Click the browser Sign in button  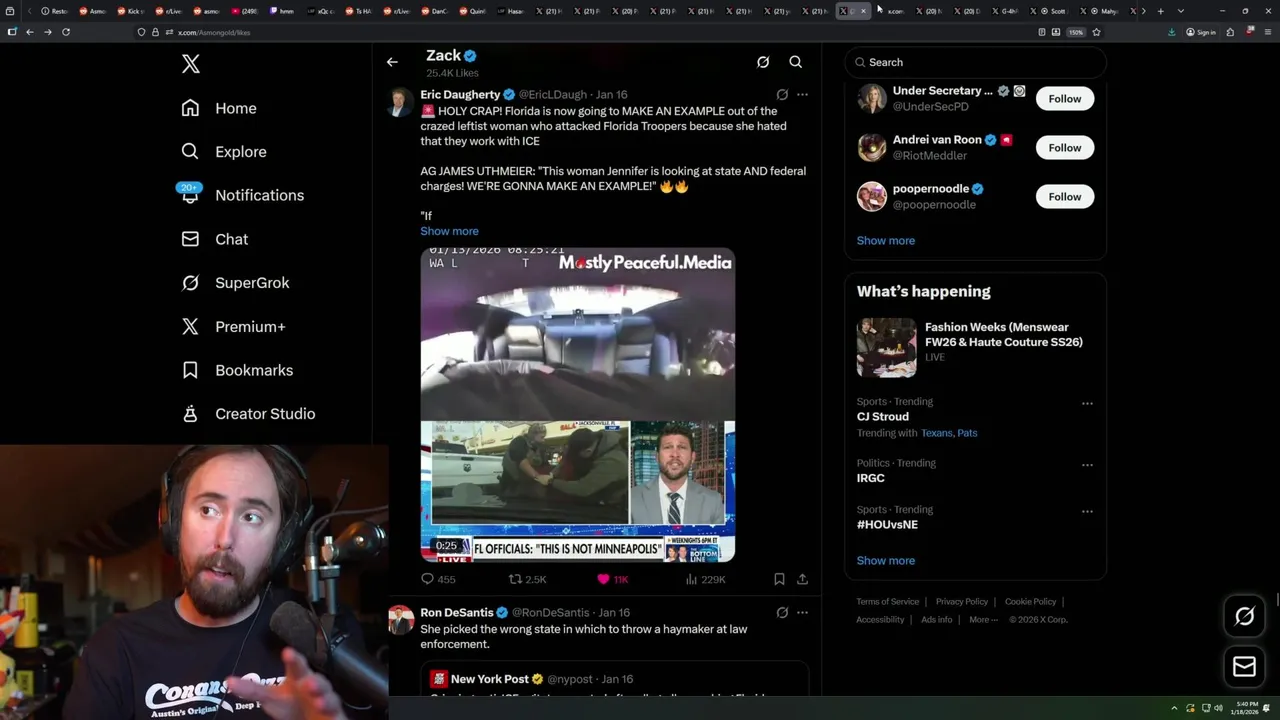(x=1200, y=32)
